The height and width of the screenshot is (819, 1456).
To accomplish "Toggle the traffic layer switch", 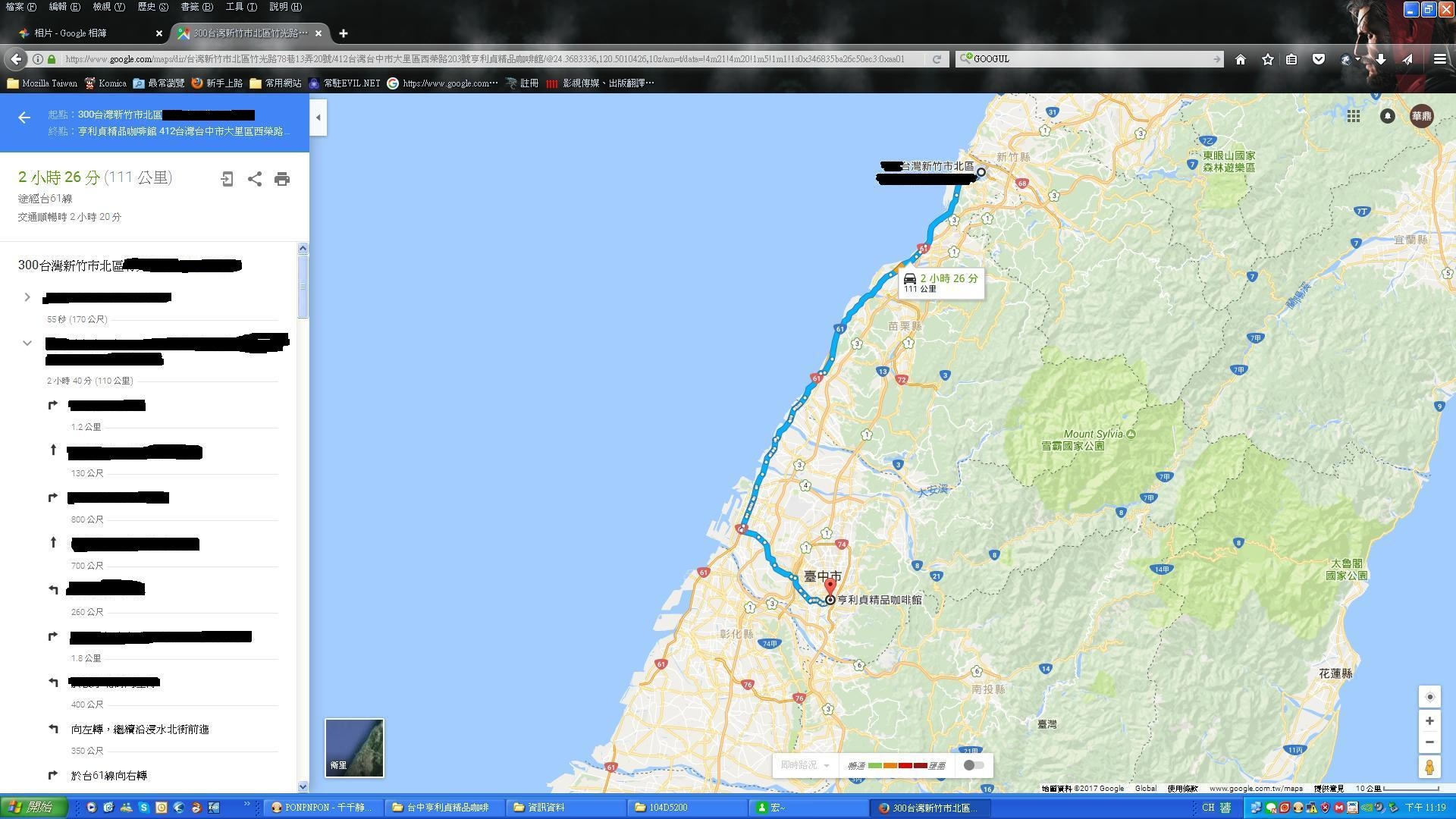I will point(974,765).
